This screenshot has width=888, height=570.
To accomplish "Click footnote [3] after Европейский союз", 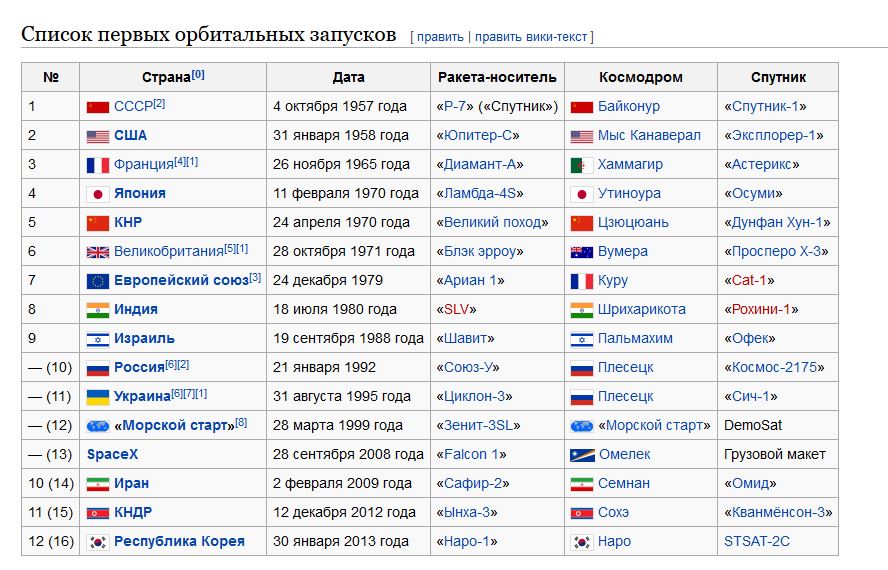I will click(255, 277).
